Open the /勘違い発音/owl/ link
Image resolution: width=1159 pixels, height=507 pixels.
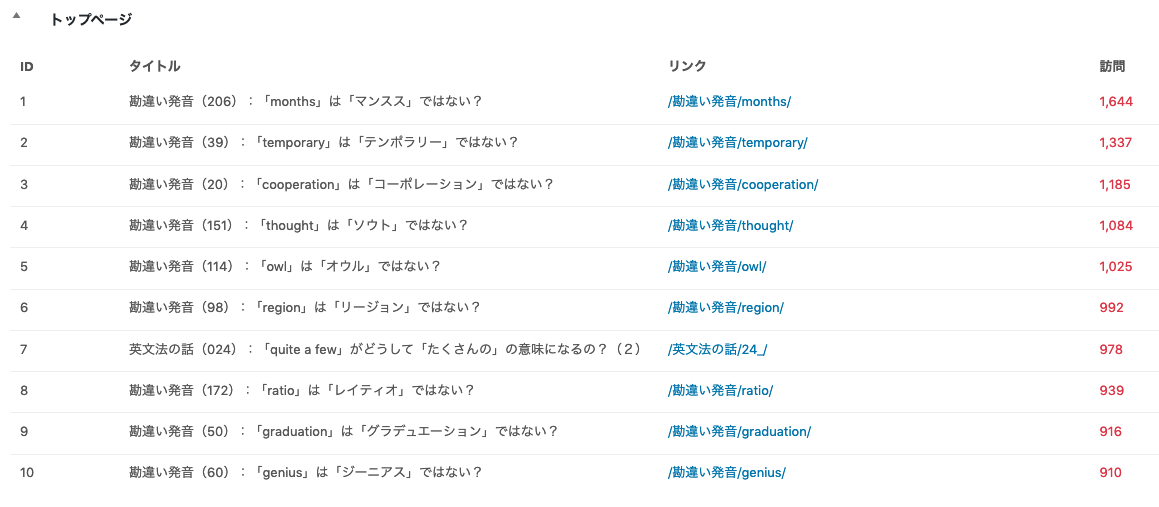pos(717,267)
